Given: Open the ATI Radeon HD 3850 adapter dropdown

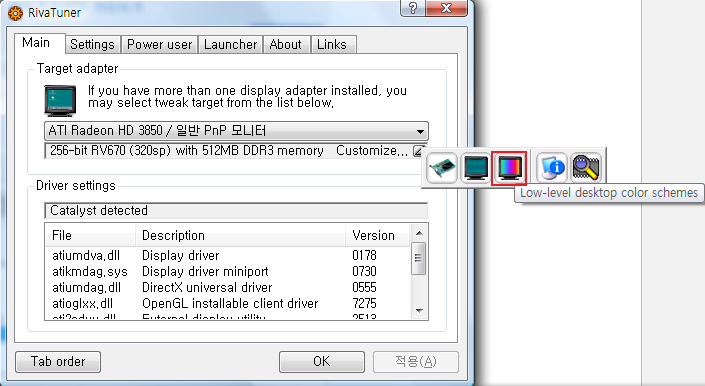Looking at the screenshot, I should [236, 131].
